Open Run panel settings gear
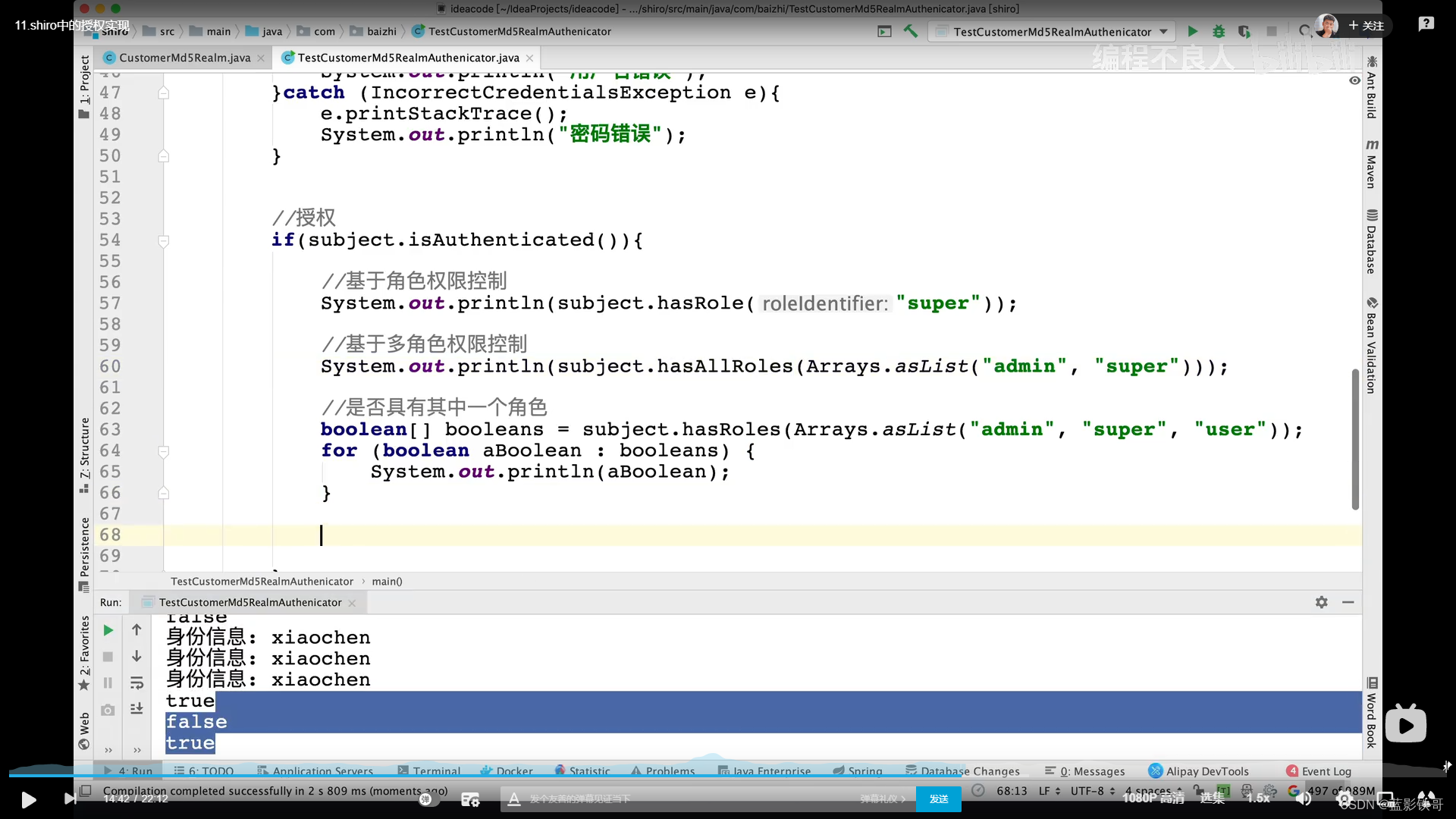This screenshot has height=819, width=1456. (x=1322, y=602)
